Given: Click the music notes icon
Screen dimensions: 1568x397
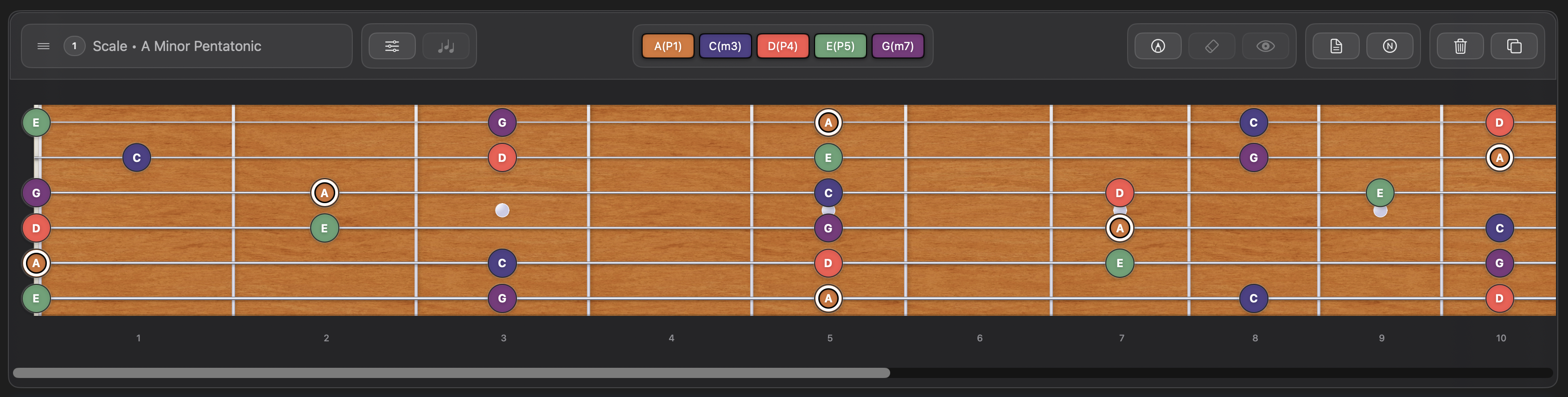Looking at the screenshot, I should click(x=446, y=46).
